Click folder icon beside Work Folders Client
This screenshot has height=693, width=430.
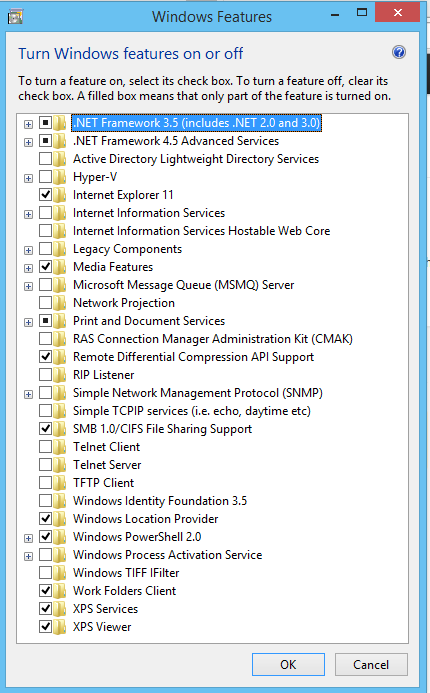pos(60,591)
